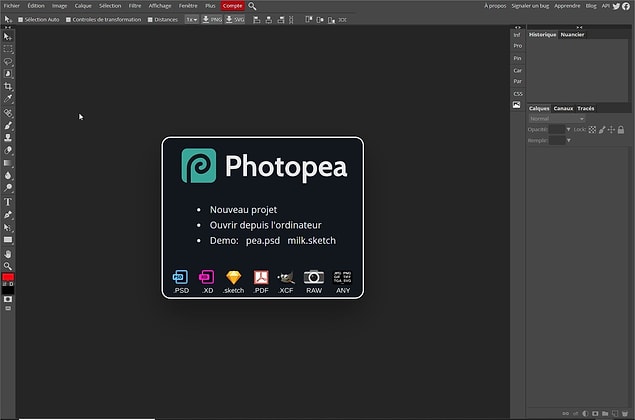
Task: Open the Fichier menu
Action: (x=12, y=6)
